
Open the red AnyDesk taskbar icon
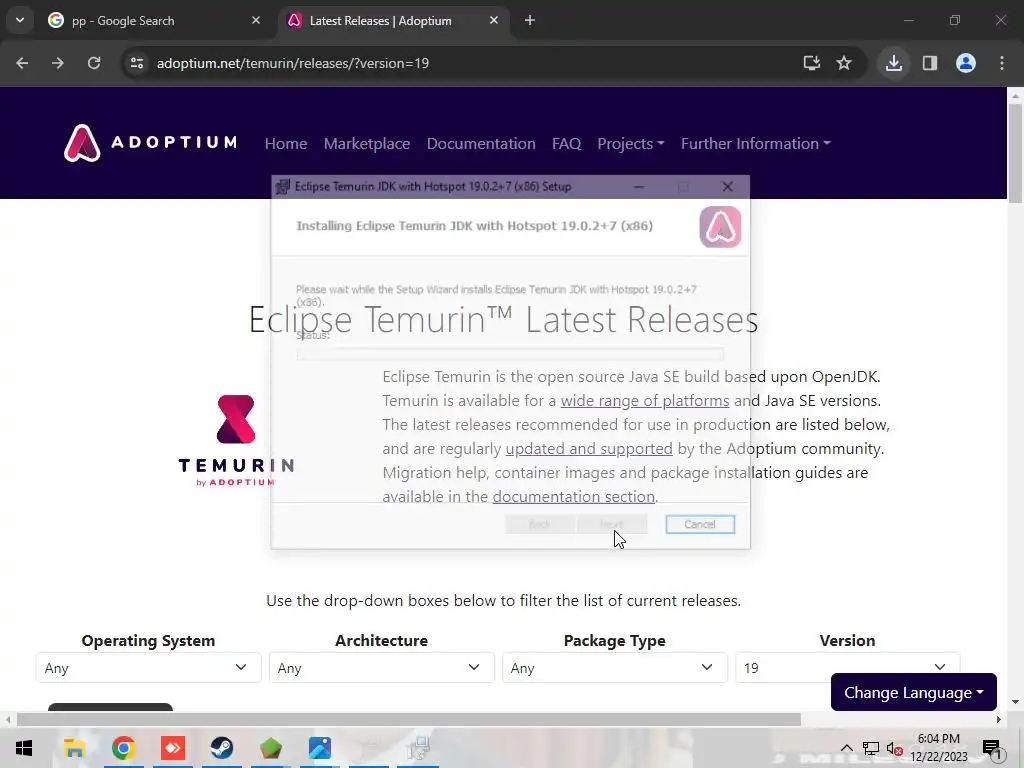coord(172,748)
